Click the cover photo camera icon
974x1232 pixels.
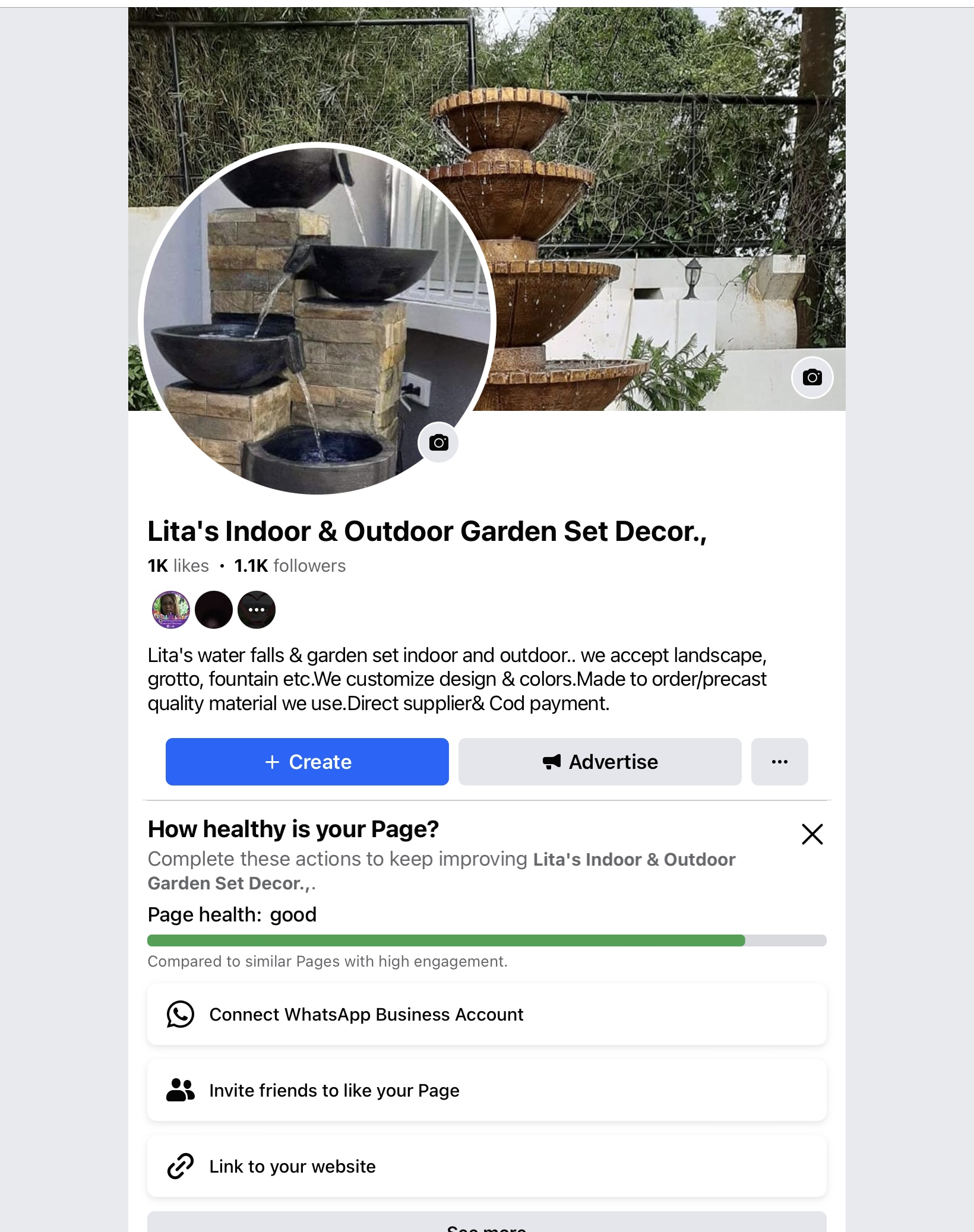pyautogui.click(x=812, y=378)
